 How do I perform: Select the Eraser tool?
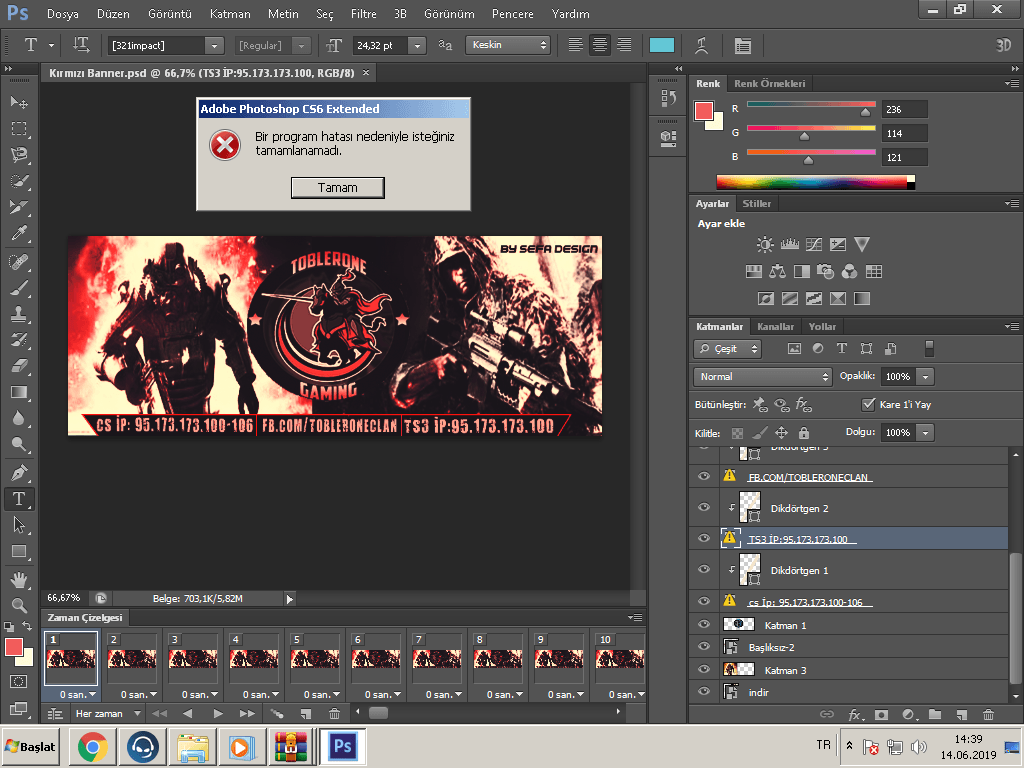(x=19, y=366)
